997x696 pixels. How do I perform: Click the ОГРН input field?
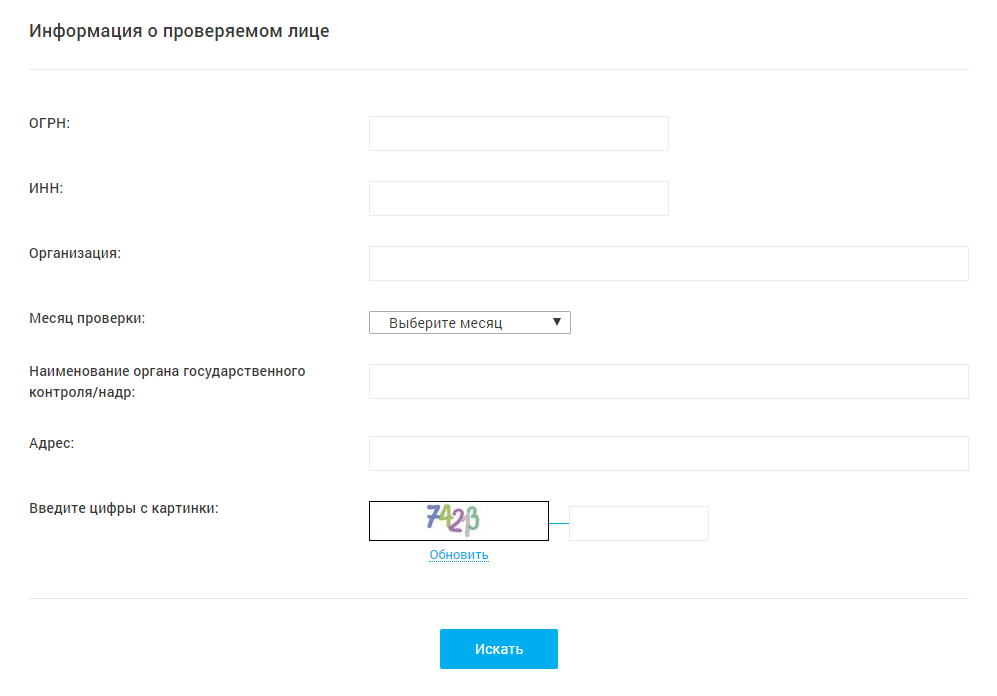pyautogui.click(x=518, y=133)
